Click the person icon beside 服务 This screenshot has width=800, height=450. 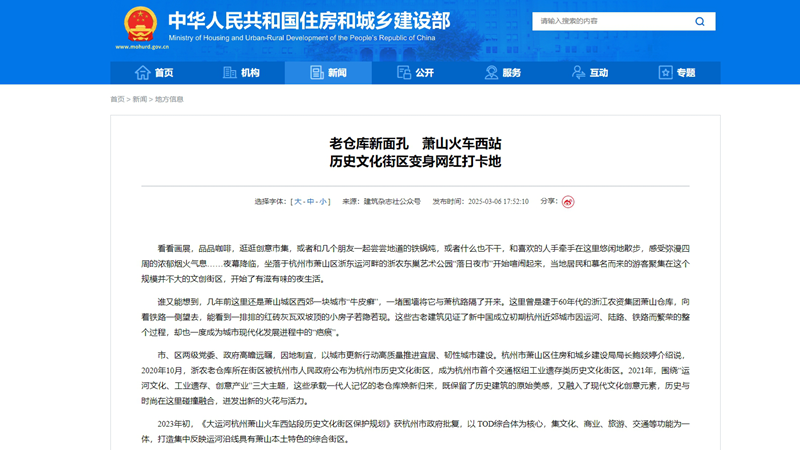pos(491,73)
